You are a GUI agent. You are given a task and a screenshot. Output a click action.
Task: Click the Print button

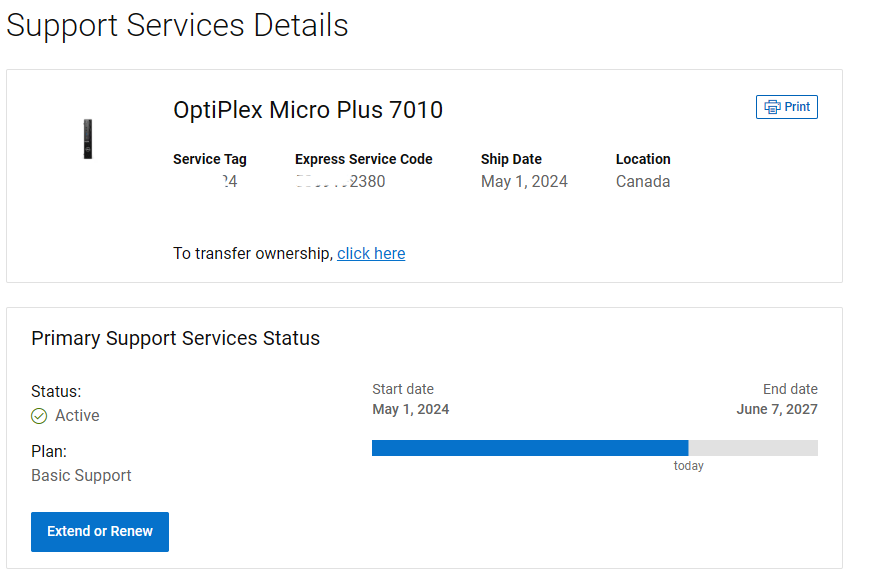787,107
